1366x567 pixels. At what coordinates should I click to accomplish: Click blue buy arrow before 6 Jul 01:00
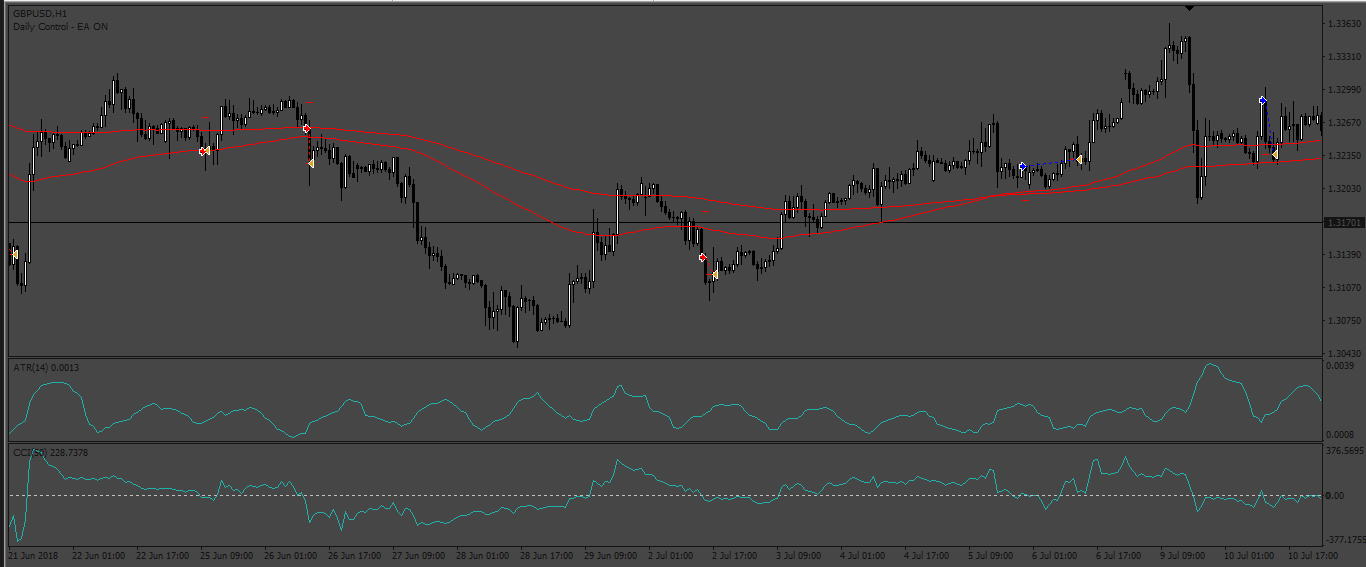(1023, 166)
